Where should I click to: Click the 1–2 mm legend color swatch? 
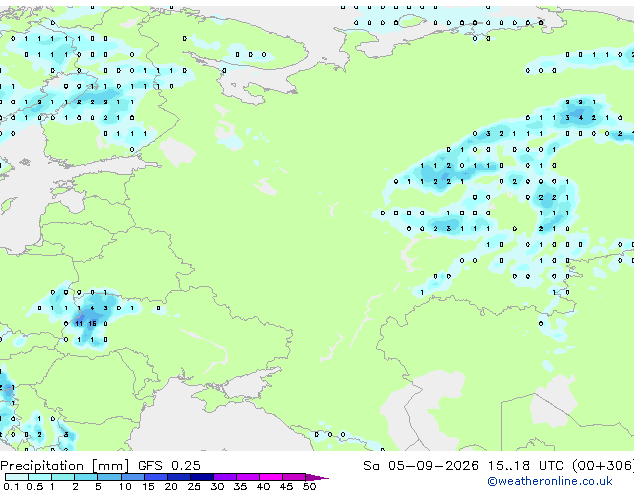point(63,477)
